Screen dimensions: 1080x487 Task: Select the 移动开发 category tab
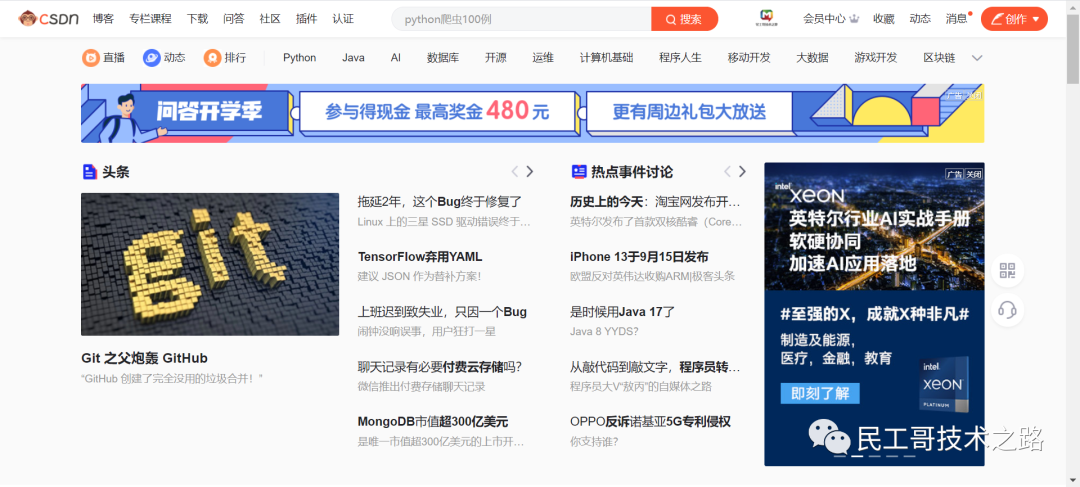tap(749, 58)
